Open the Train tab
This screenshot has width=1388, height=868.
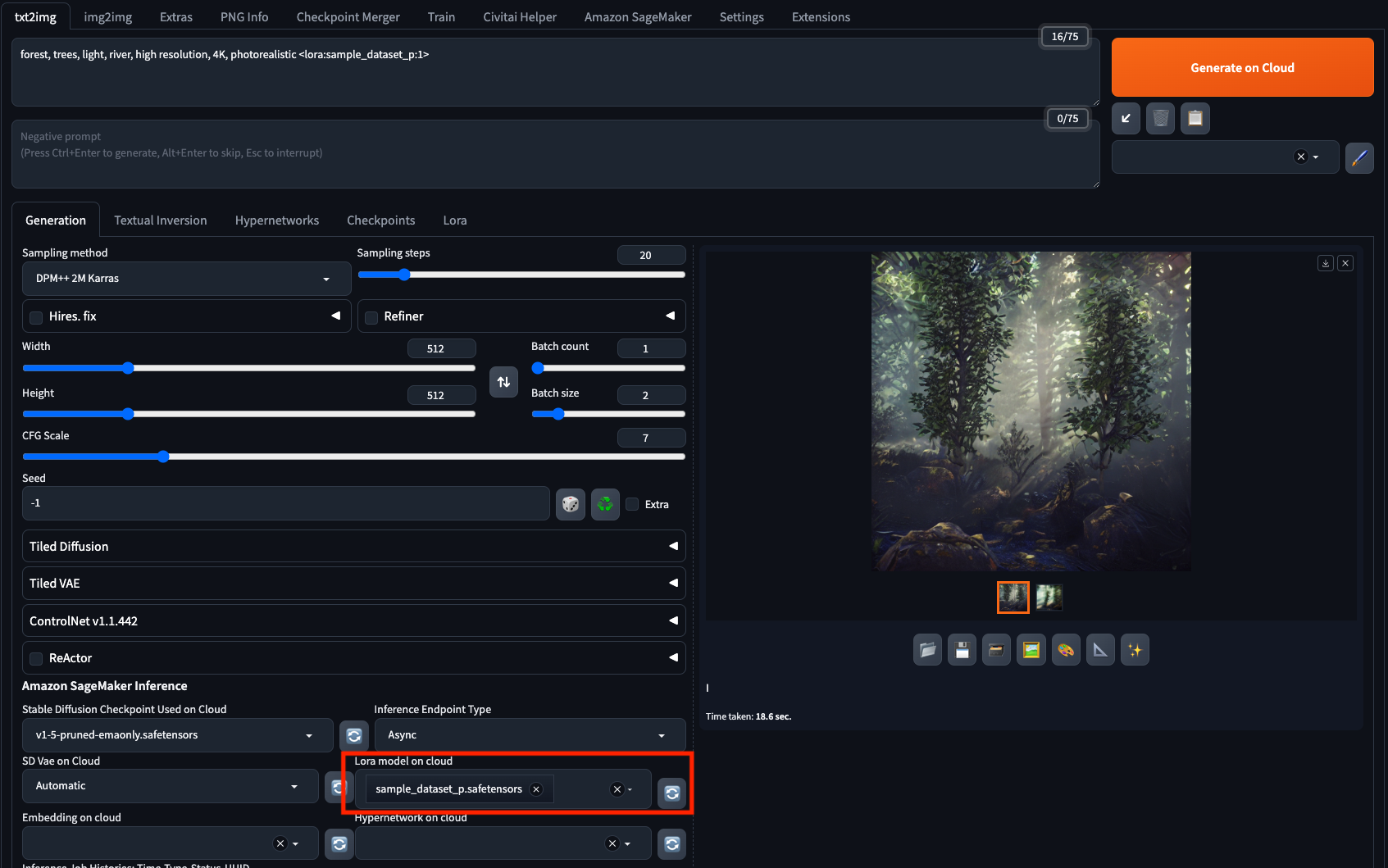(441, 16)
